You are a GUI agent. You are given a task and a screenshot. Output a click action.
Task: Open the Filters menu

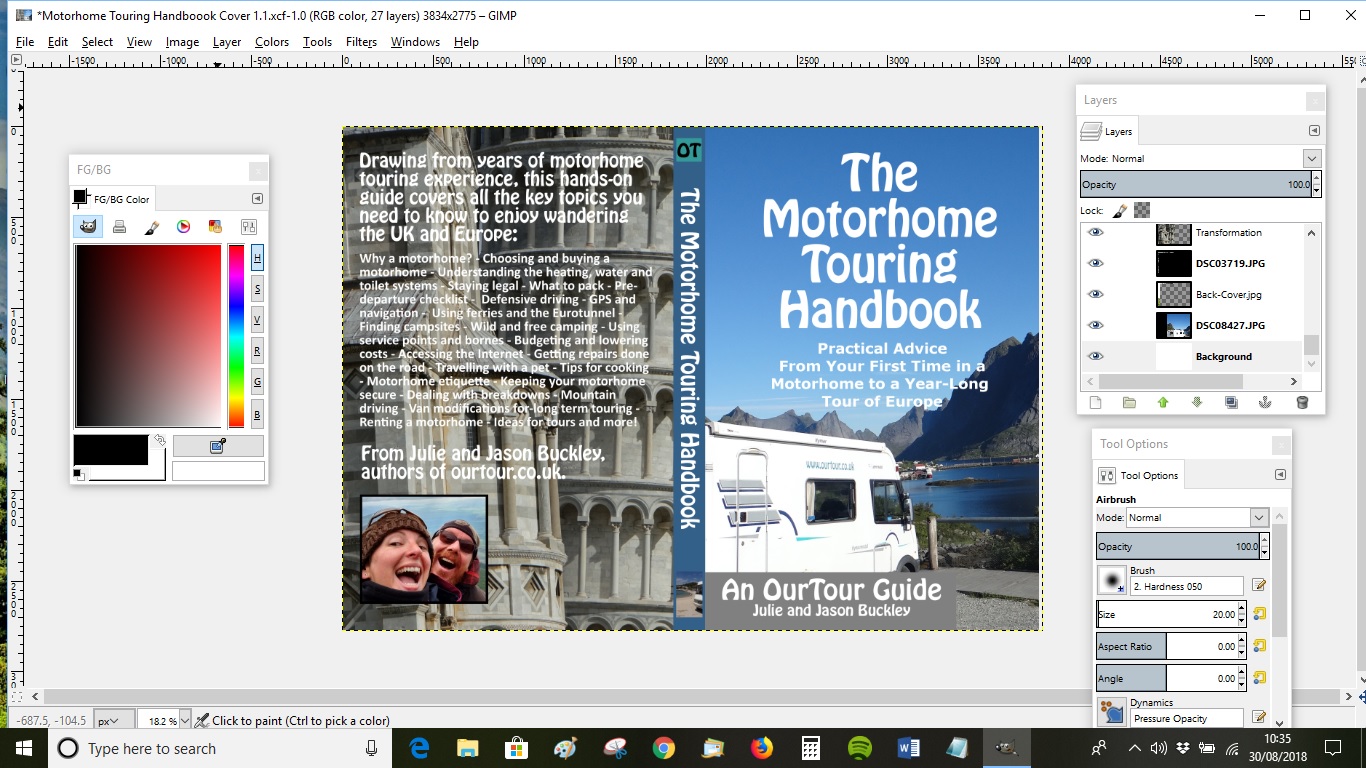coord(360,42)
